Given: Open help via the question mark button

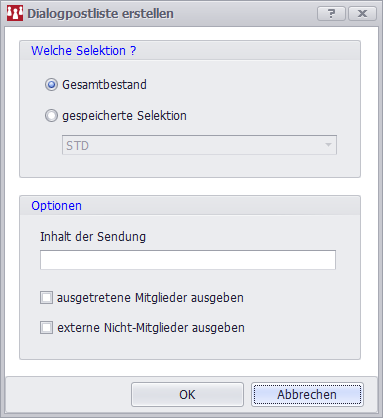Looking at the screenshot, I should (331, 14).
